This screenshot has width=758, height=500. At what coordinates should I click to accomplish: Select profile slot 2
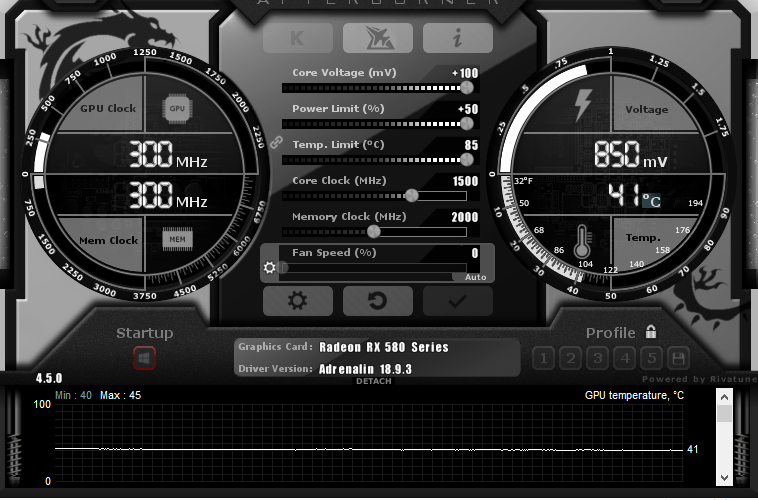570,358
